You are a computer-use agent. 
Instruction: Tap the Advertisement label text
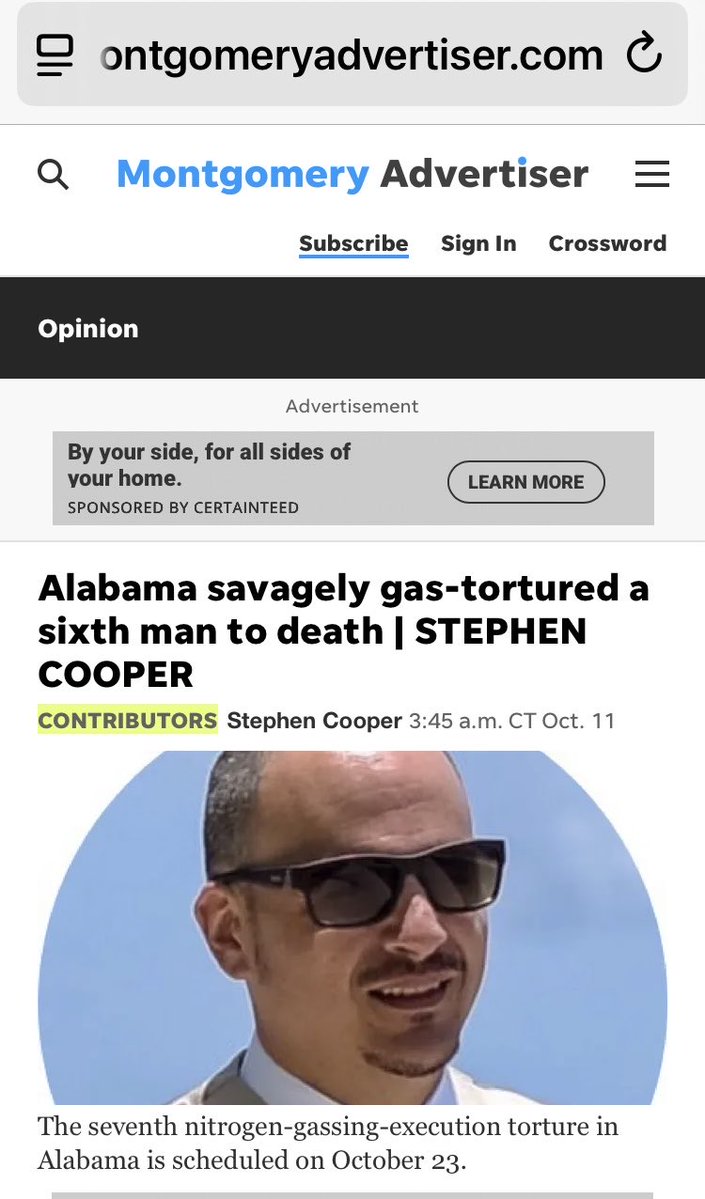(x=352, y=406)
